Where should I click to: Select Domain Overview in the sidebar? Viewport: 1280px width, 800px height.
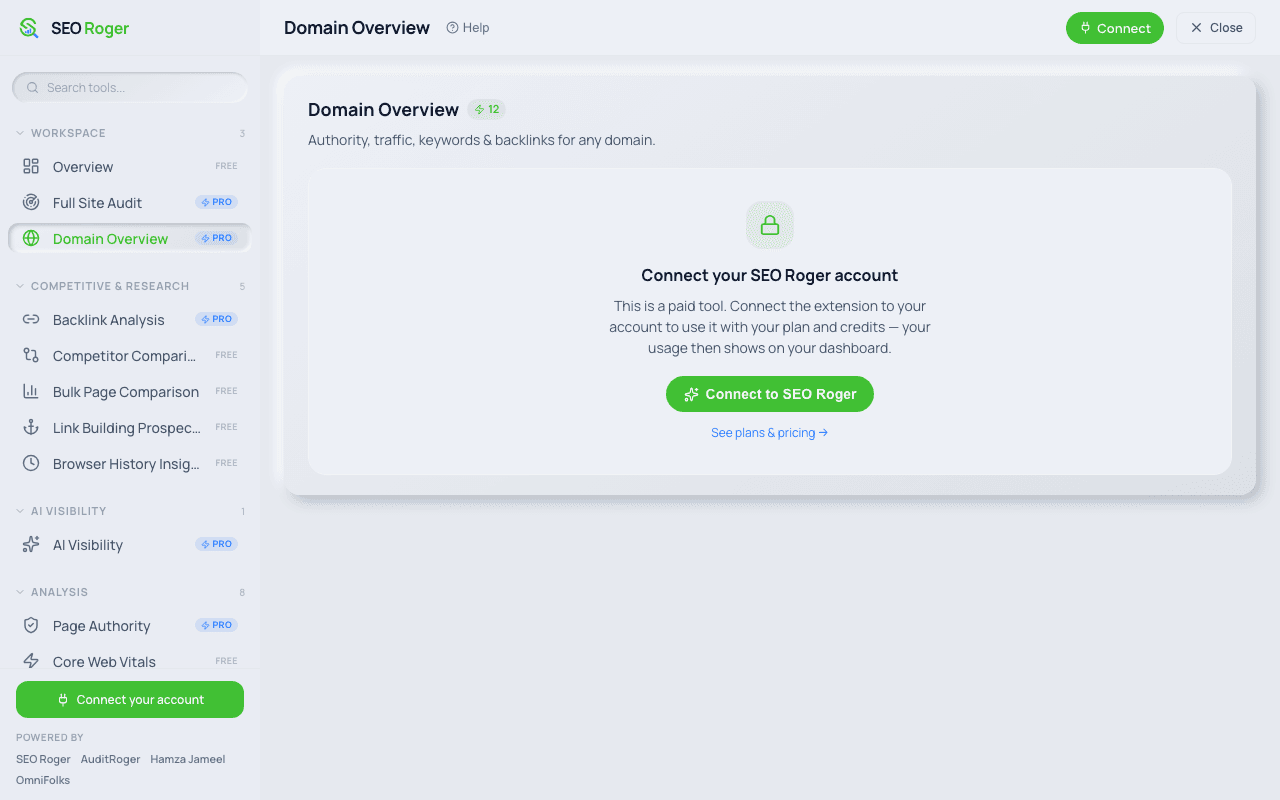pyautogui.click(x=130, y=238)
